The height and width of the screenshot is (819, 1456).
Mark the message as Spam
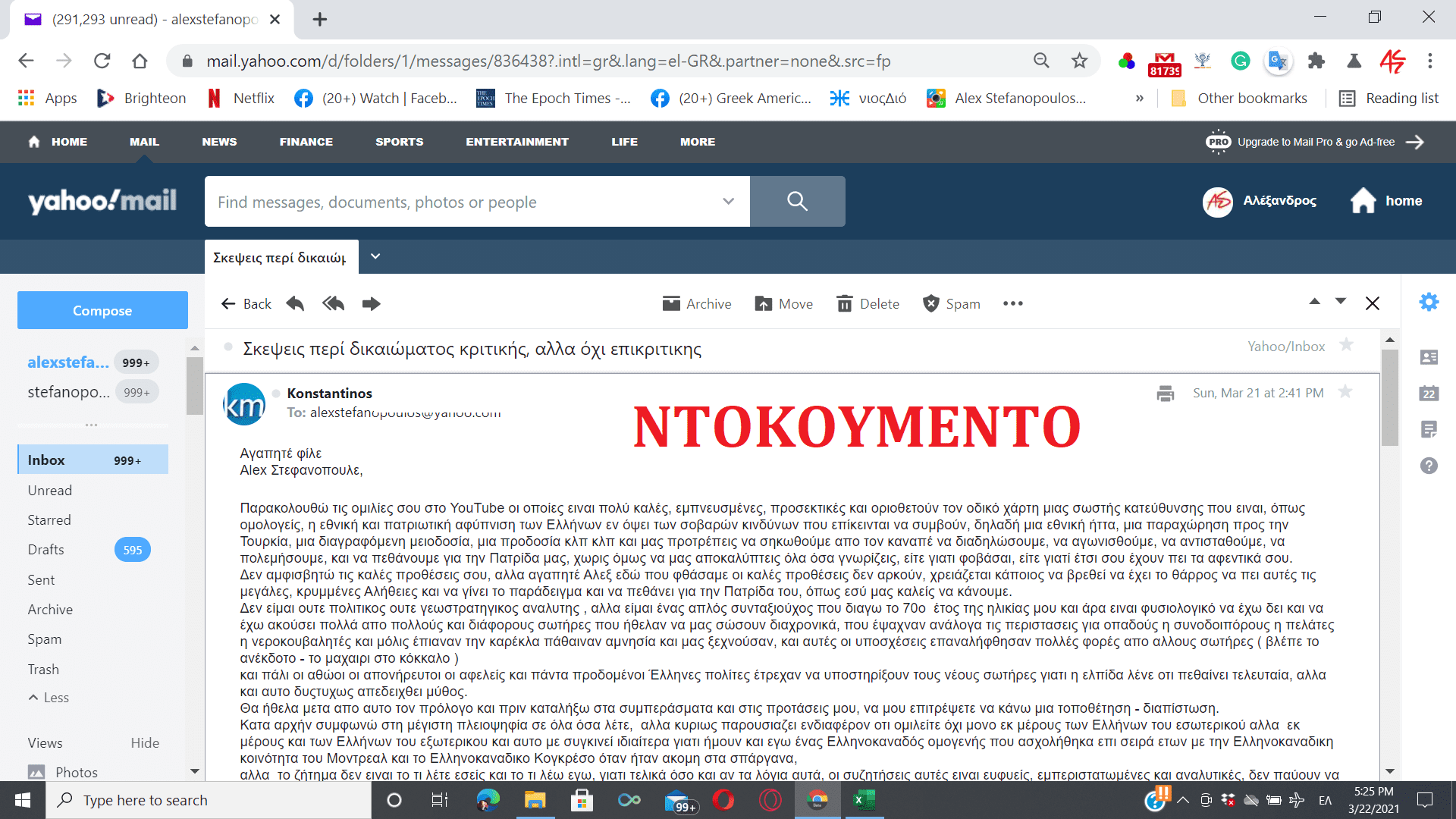click(x=952, y=304)
